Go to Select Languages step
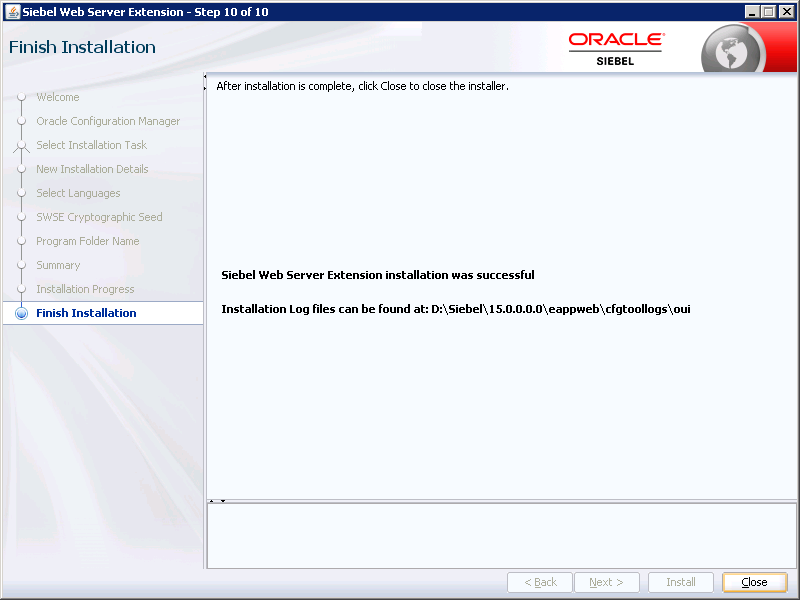The width and height of the screenshot is (800, 600). pyautogui.click(x=78, y=193)
